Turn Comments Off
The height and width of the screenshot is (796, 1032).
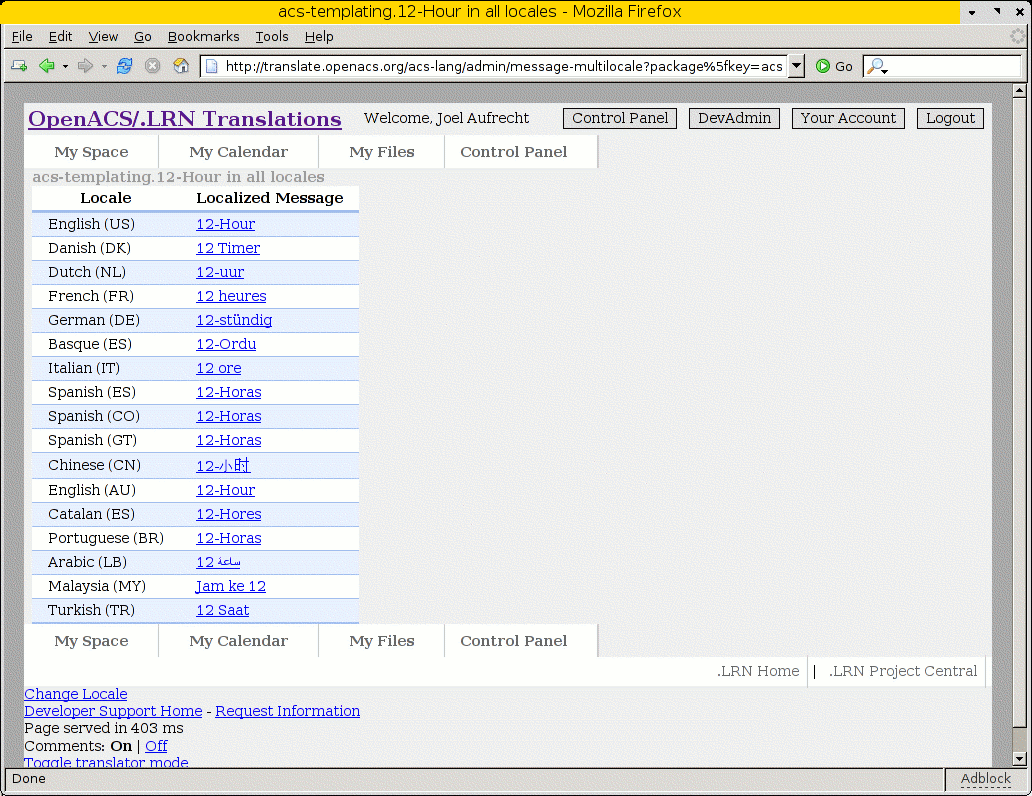point(156,745)
